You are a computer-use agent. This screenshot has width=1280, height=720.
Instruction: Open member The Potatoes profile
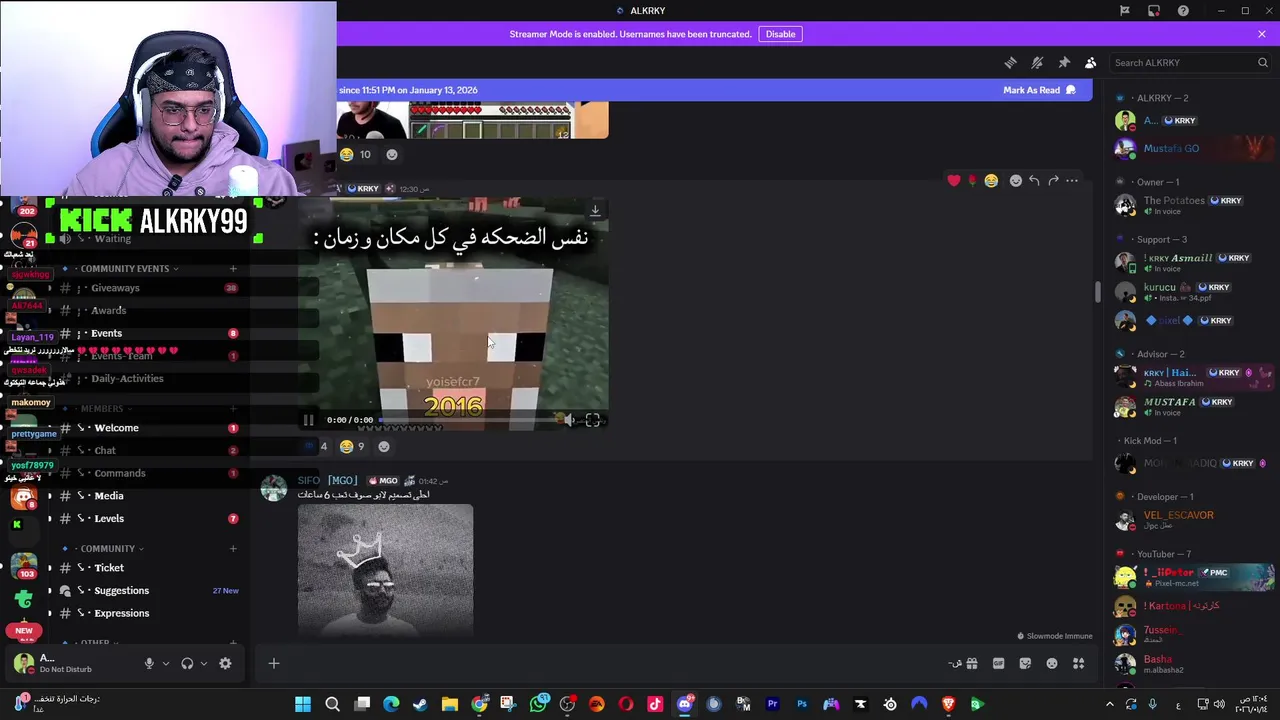pyautogui.click(x=1193, y=205)
